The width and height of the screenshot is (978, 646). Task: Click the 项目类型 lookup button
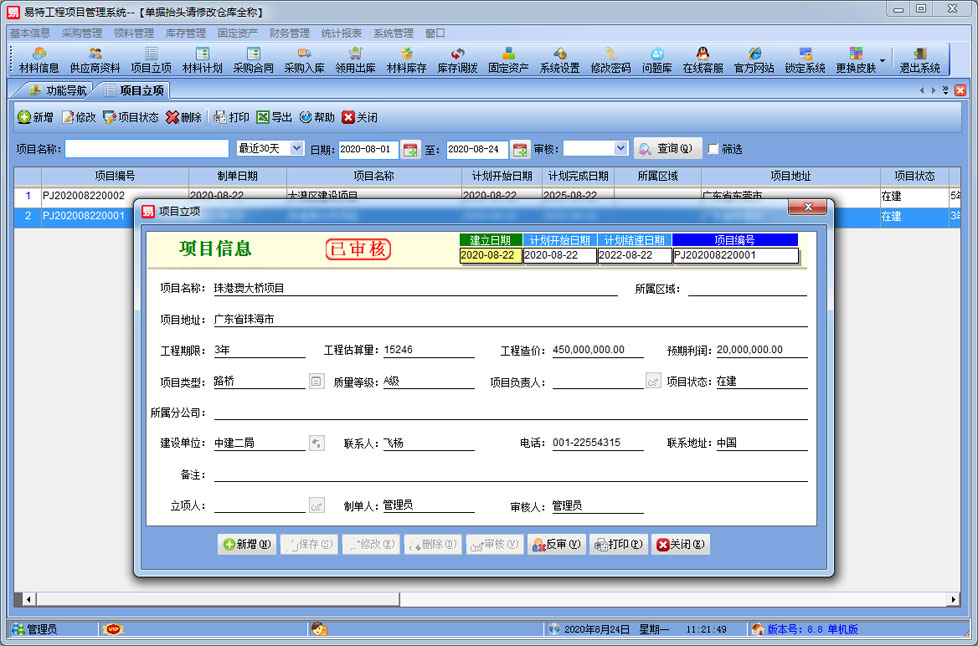pyautogui.click(x=316, y=381)
